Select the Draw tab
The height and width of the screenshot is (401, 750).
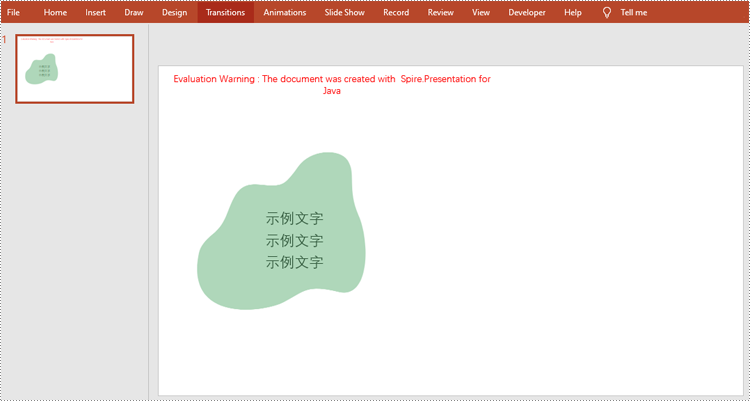pos(134,12)
